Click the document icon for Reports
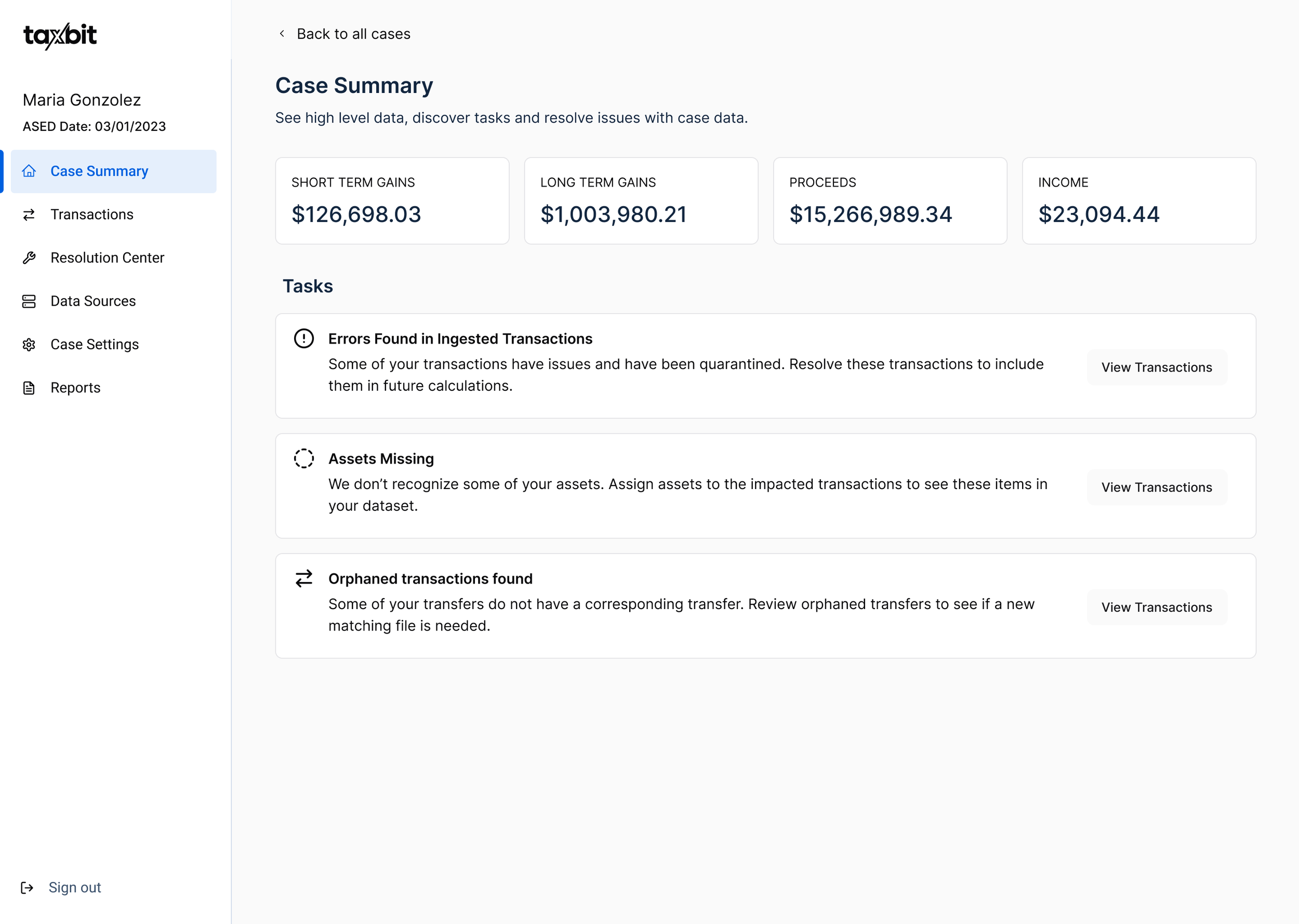Image resolution: width=1299 pixels, height=924 pixels. 29,388
